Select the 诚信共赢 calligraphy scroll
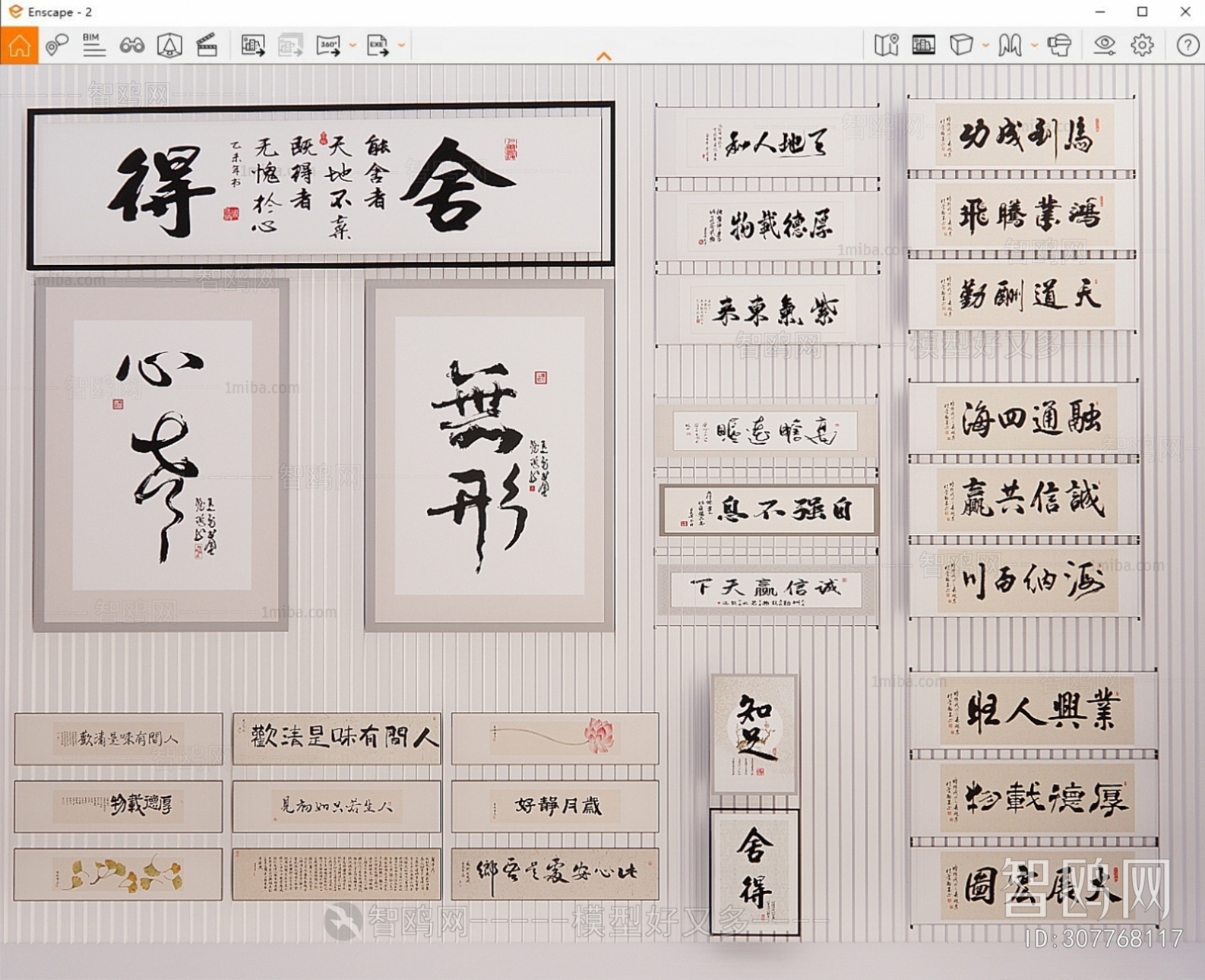The height and width of the screenshot is (980, 1205). [x=1024, y=499]
